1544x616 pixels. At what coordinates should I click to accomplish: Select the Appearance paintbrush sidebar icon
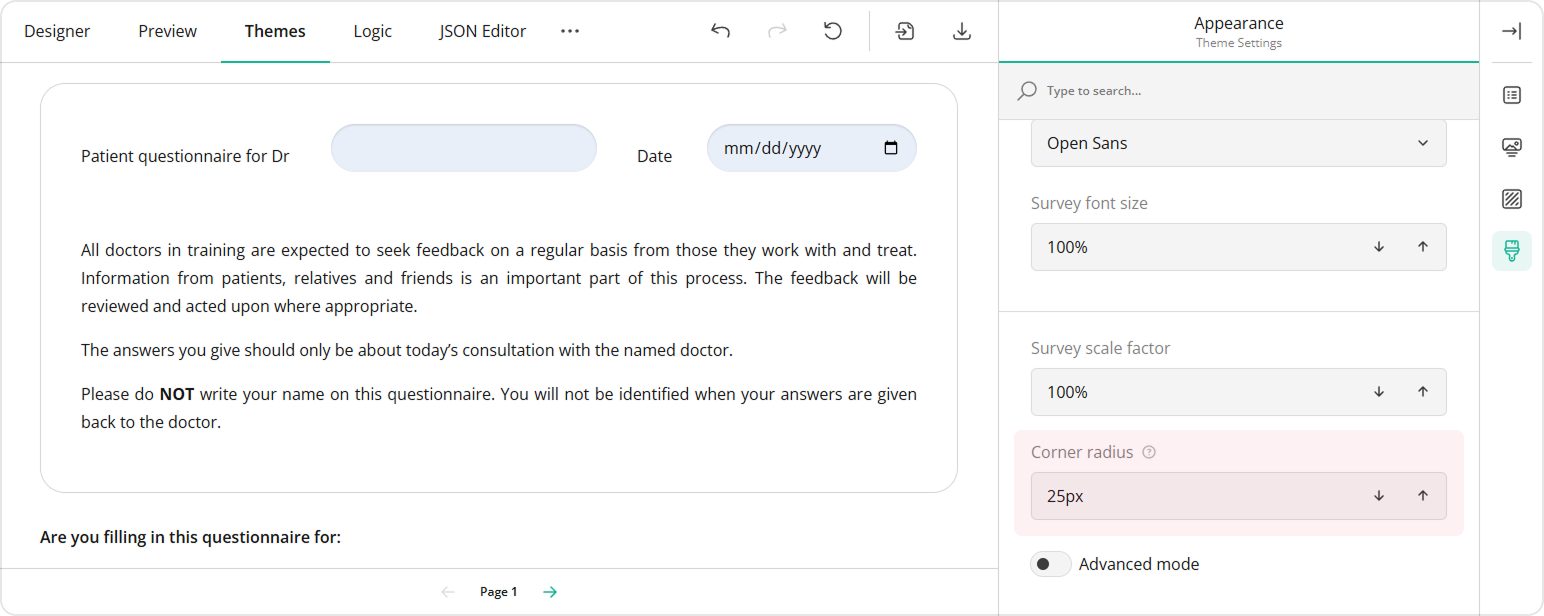pos(1511,251)
